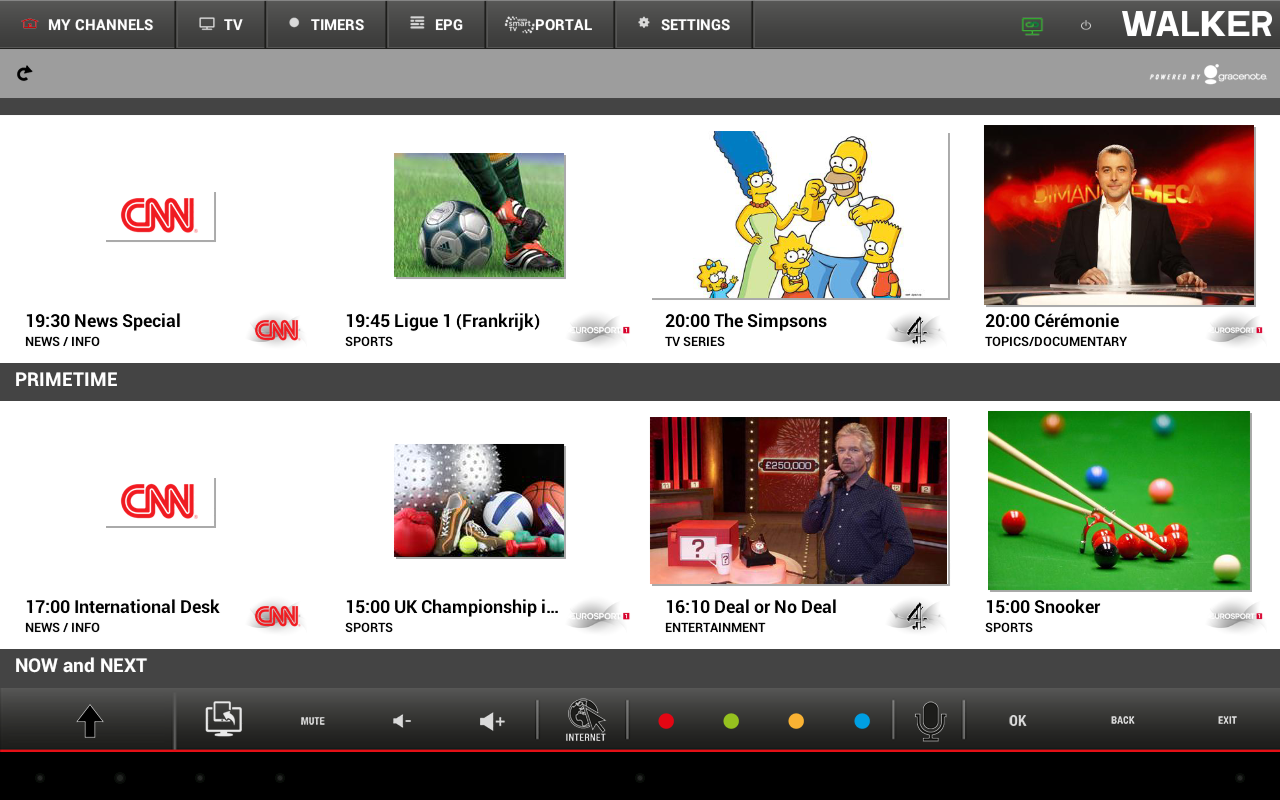Tap the screen swap source icon
Viewport: 1280px width, 800px height.
pos(224,719)
